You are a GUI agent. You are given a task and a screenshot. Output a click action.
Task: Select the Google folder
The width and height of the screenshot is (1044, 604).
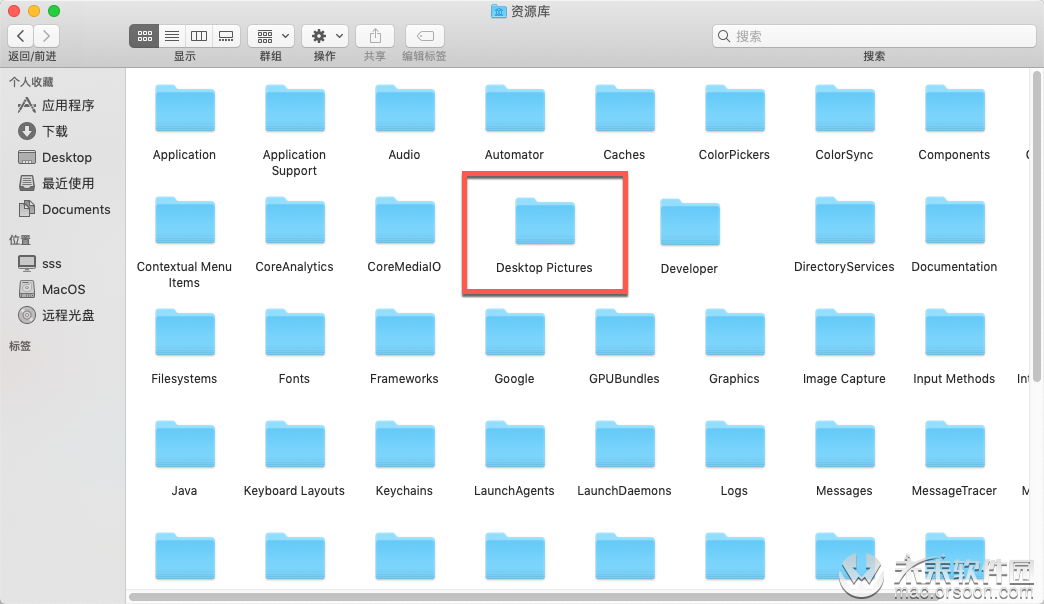click(x=515, y=332)
